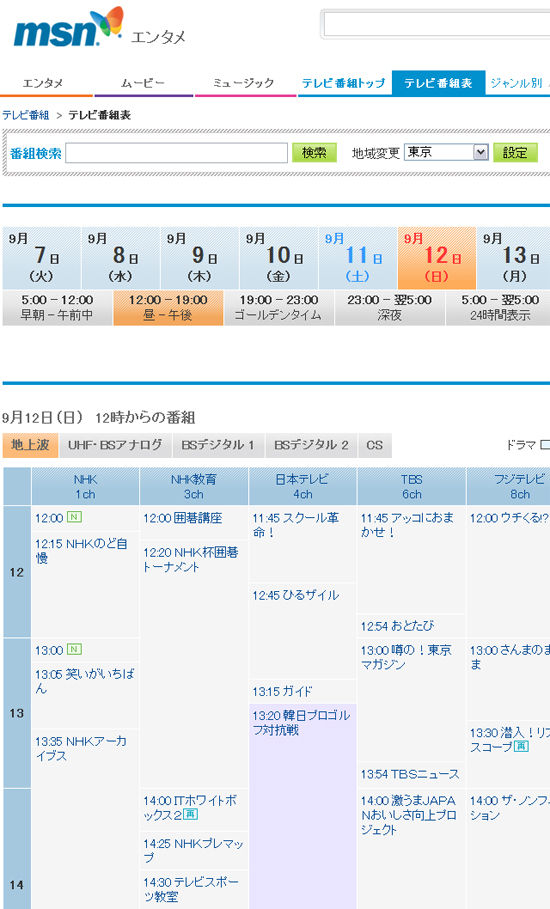The width and height of the screenshot is (550, 909).
Task: Select date 9月7日 (火)
Action: coord(41,258)
